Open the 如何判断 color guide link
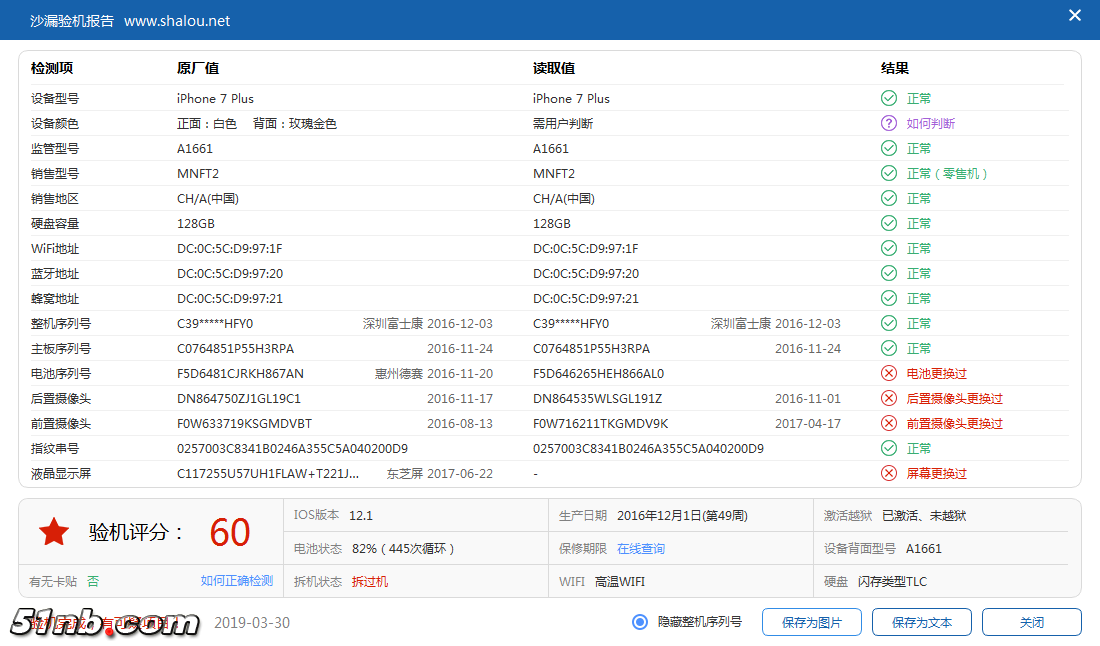 [x=931, y=123]
